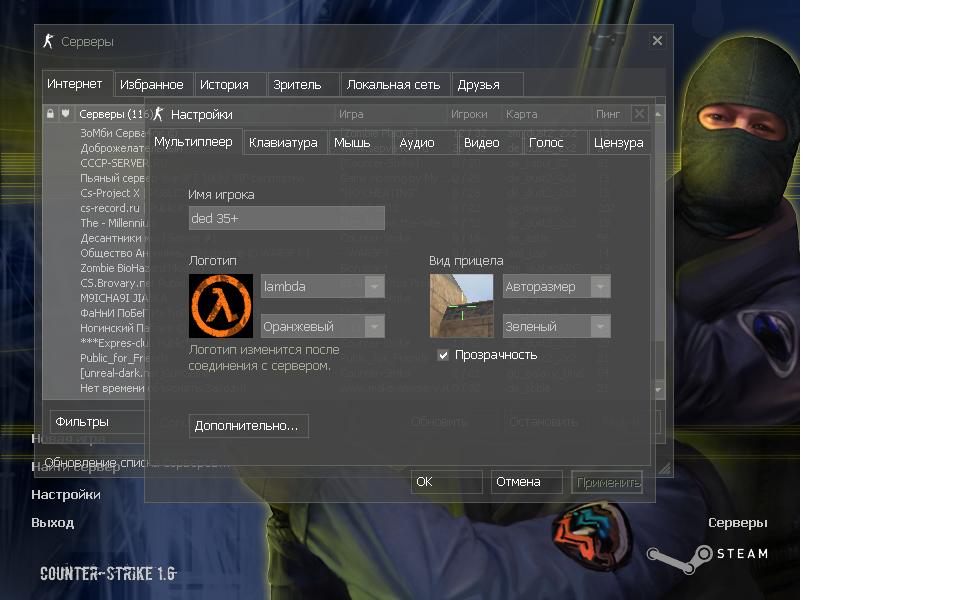Confirm settings with the OK button
The image size is (960, 600).
tap(446, 482)
